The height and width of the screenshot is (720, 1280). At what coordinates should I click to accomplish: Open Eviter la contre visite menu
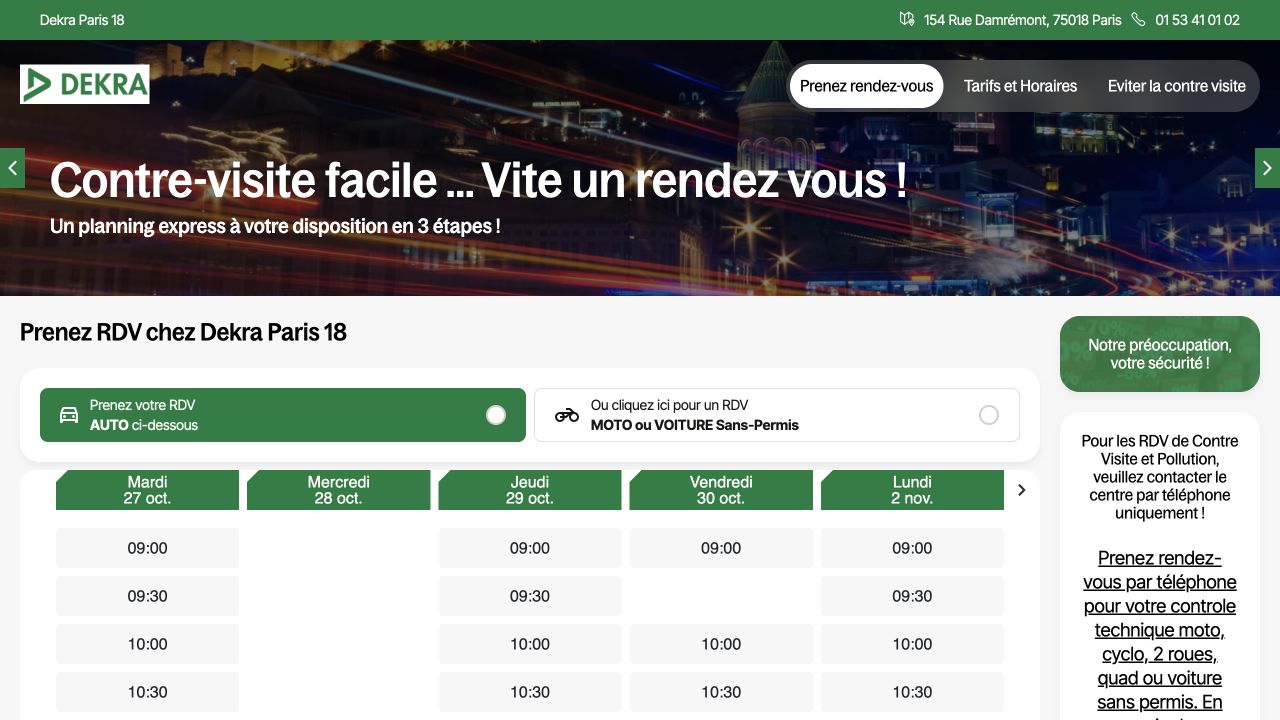click(1177, 86)
